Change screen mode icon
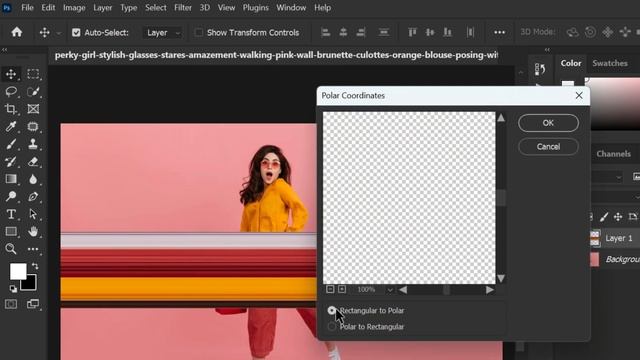 [33, 304]
